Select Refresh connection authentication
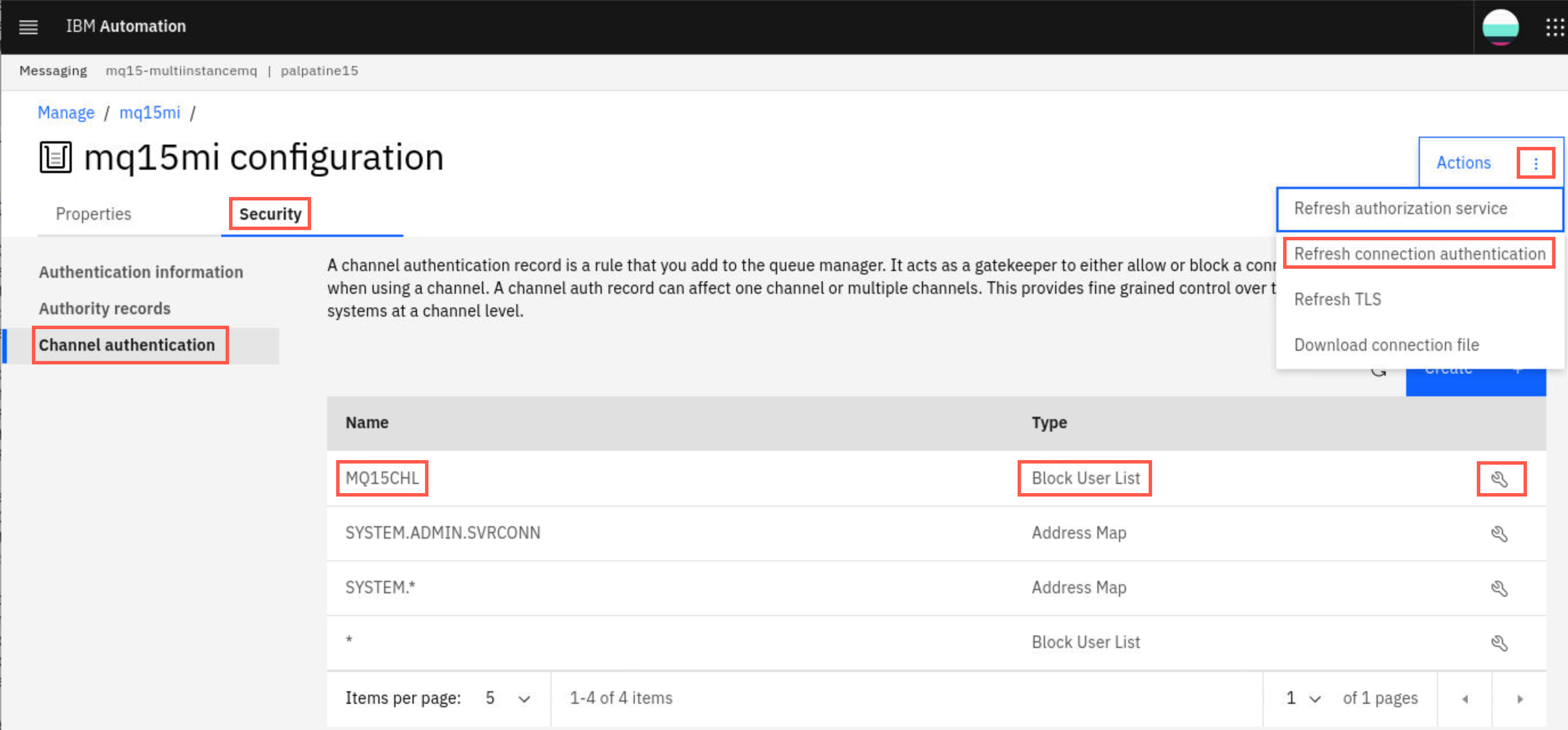1568x730 pixels. [1419, 253]
